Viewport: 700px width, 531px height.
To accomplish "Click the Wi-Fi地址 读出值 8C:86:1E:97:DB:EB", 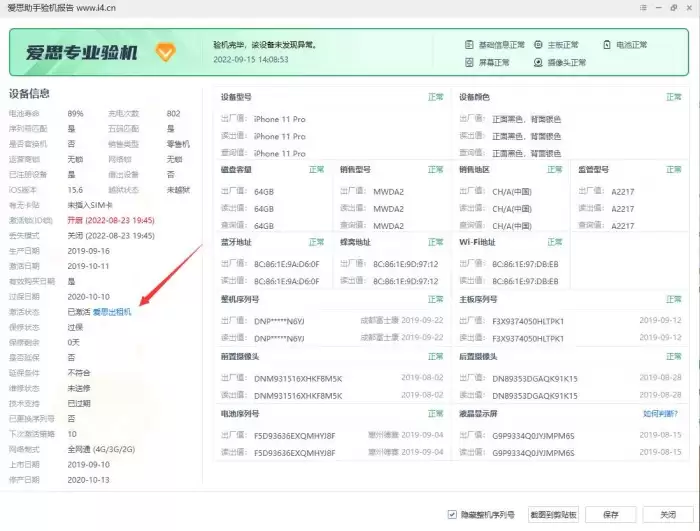I will [x=525, y=282].
